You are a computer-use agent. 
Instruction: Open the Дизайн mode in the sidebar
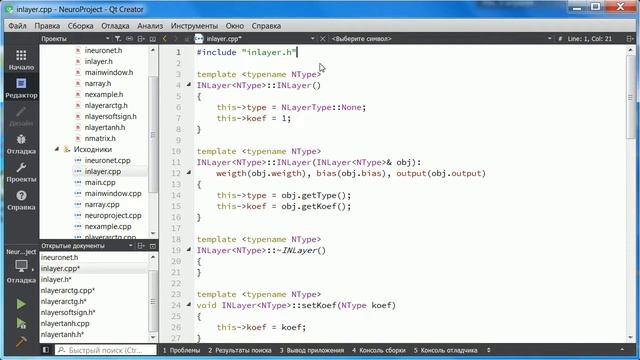(21, 116)
